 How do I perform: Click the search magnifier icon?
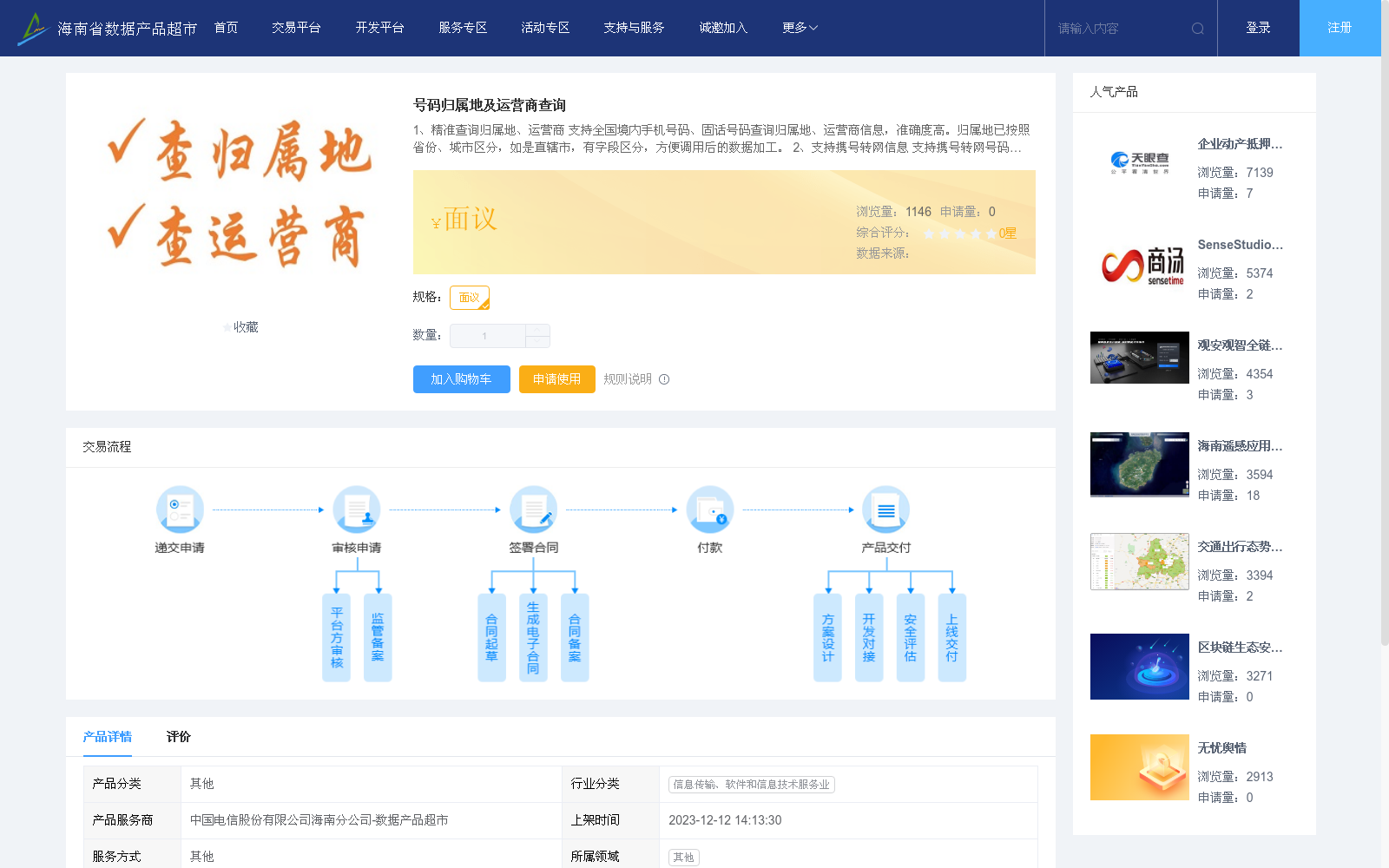click(x=1198, y=28)
